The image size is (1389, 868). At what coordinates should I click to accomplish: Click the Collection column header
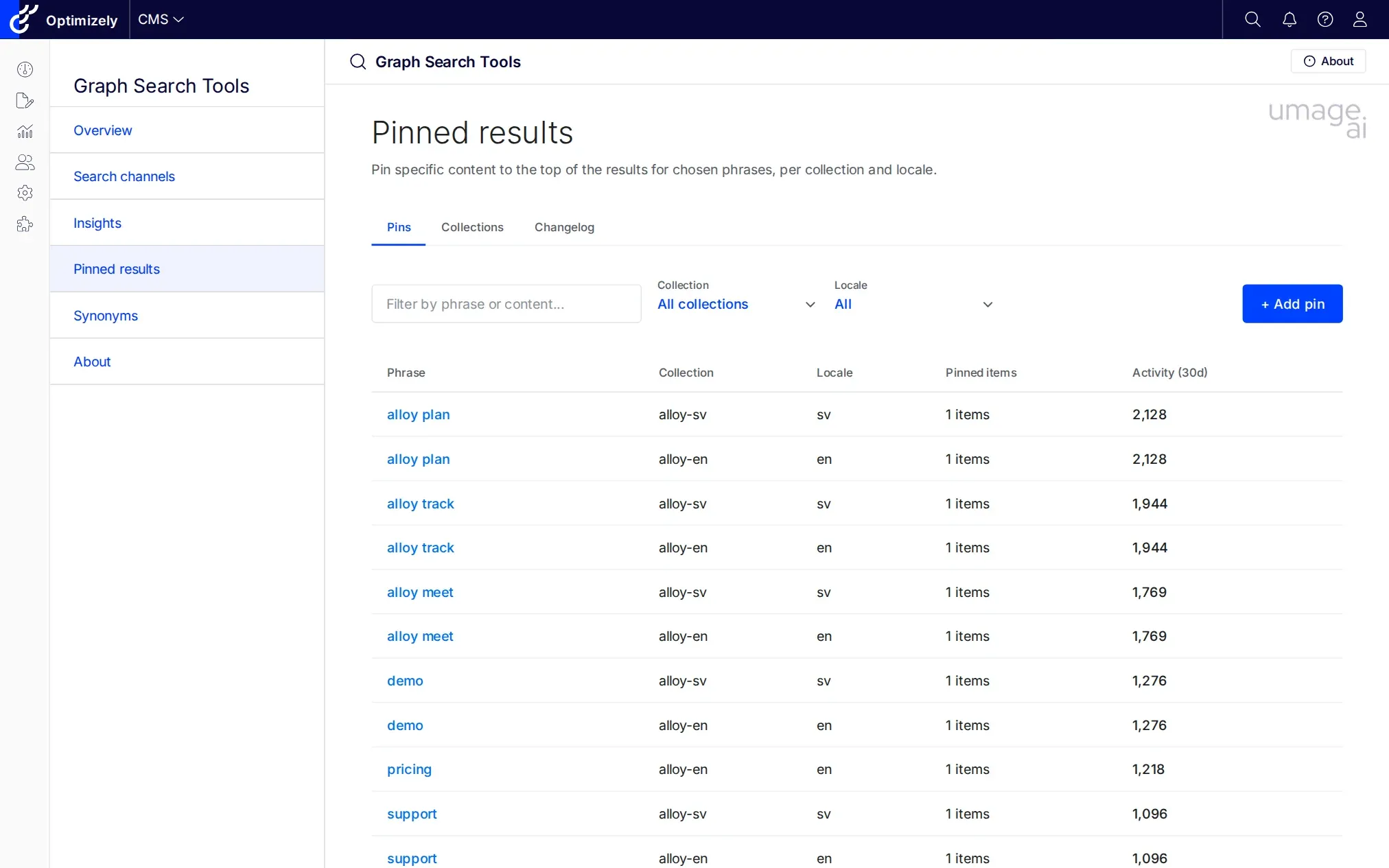(686, 373)
